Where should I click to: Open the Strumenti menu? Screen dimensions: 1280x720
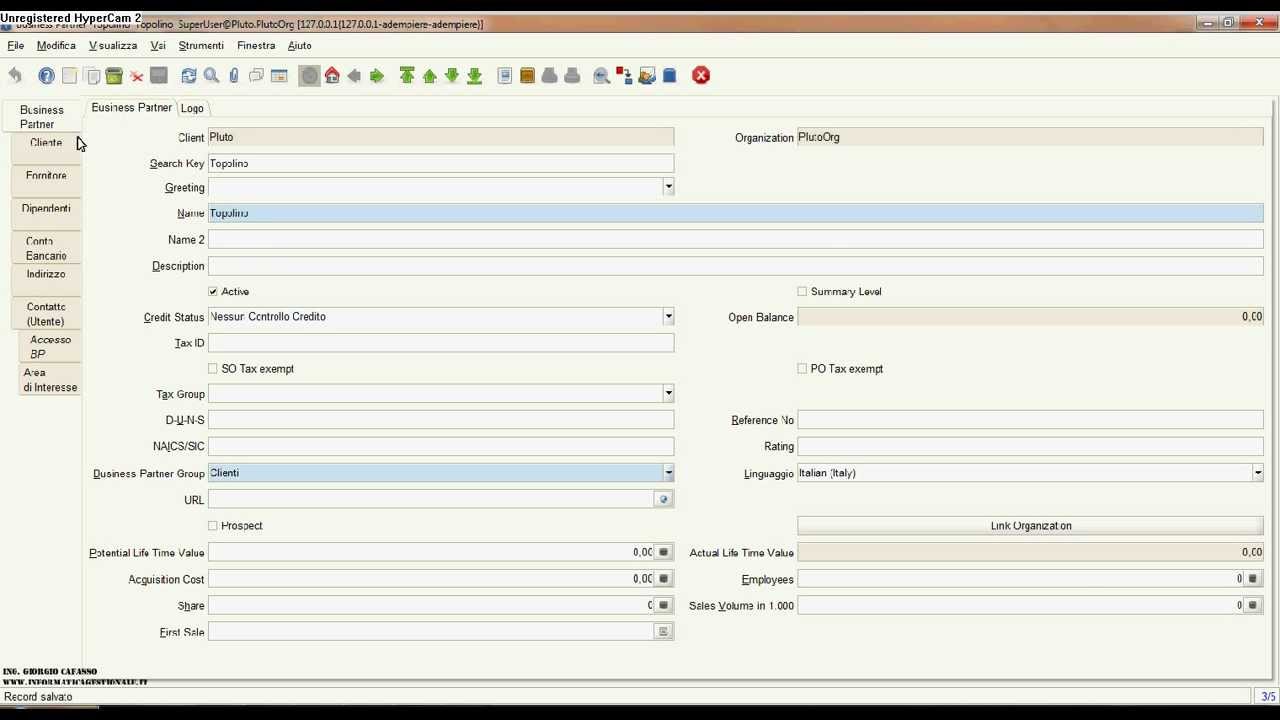tap(201, 45)
